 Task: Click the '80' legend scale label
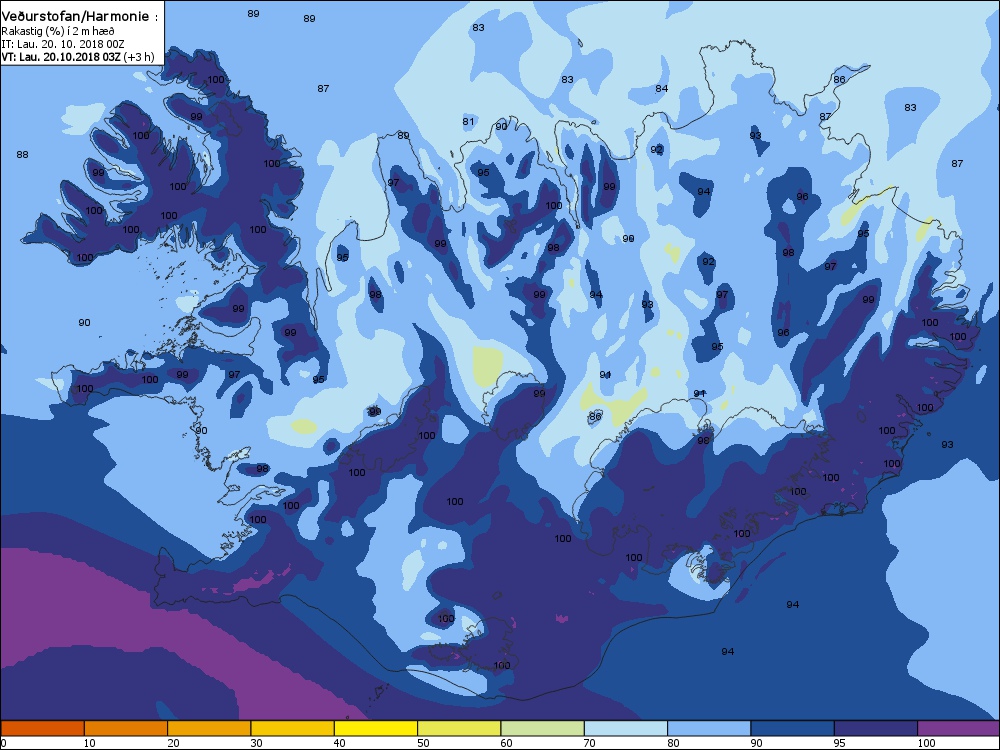tap(673, 743)
